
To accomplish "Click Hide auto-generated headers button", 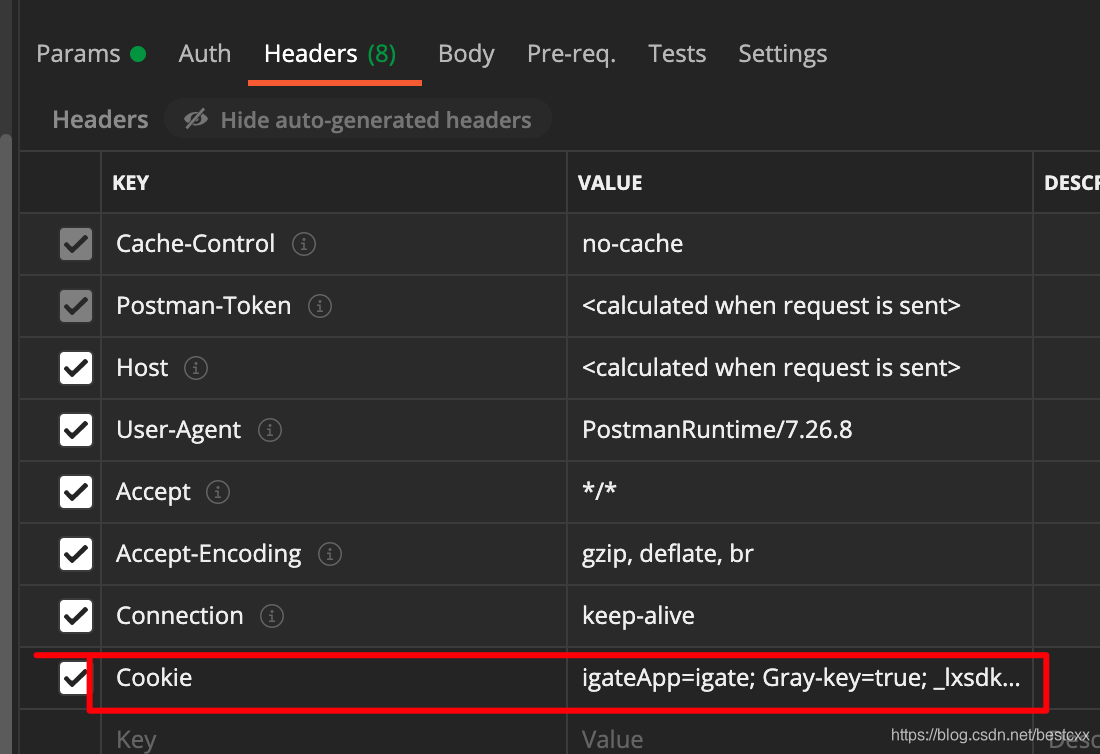I will click(358, 119).
